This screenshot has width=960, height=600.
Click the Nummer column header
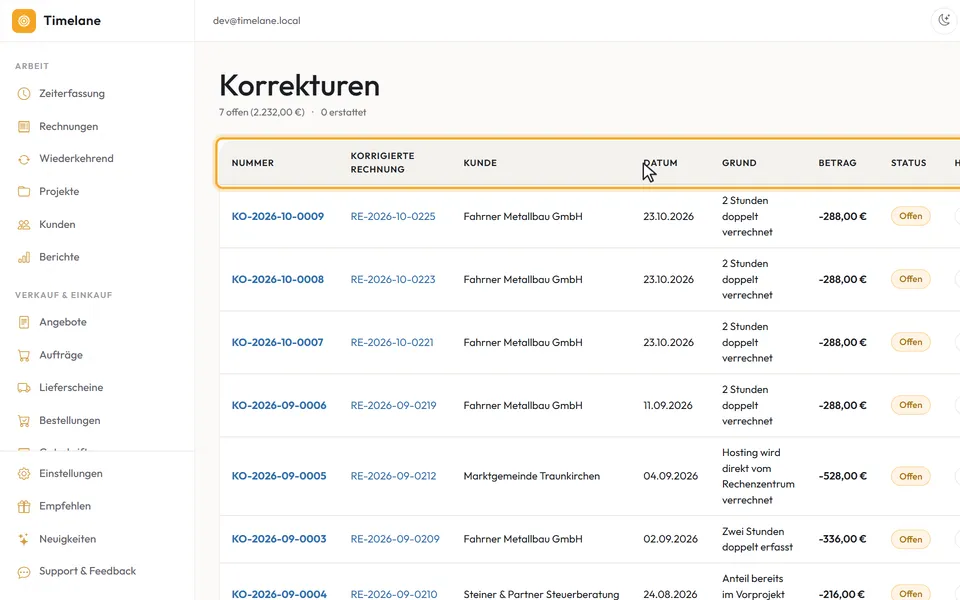coord(252,163)
